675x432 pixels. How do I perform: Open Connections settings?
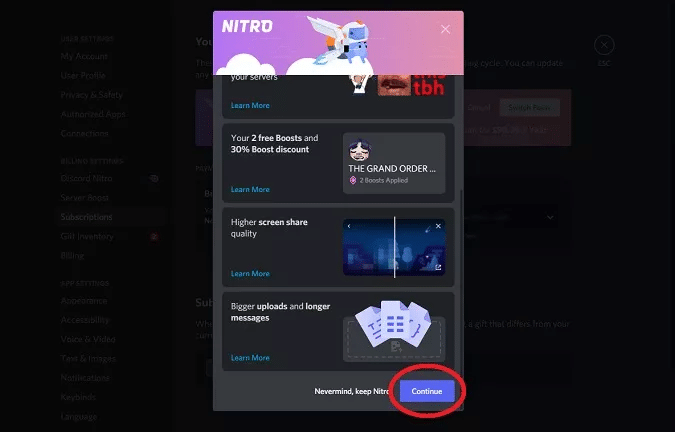coord(84,133)
